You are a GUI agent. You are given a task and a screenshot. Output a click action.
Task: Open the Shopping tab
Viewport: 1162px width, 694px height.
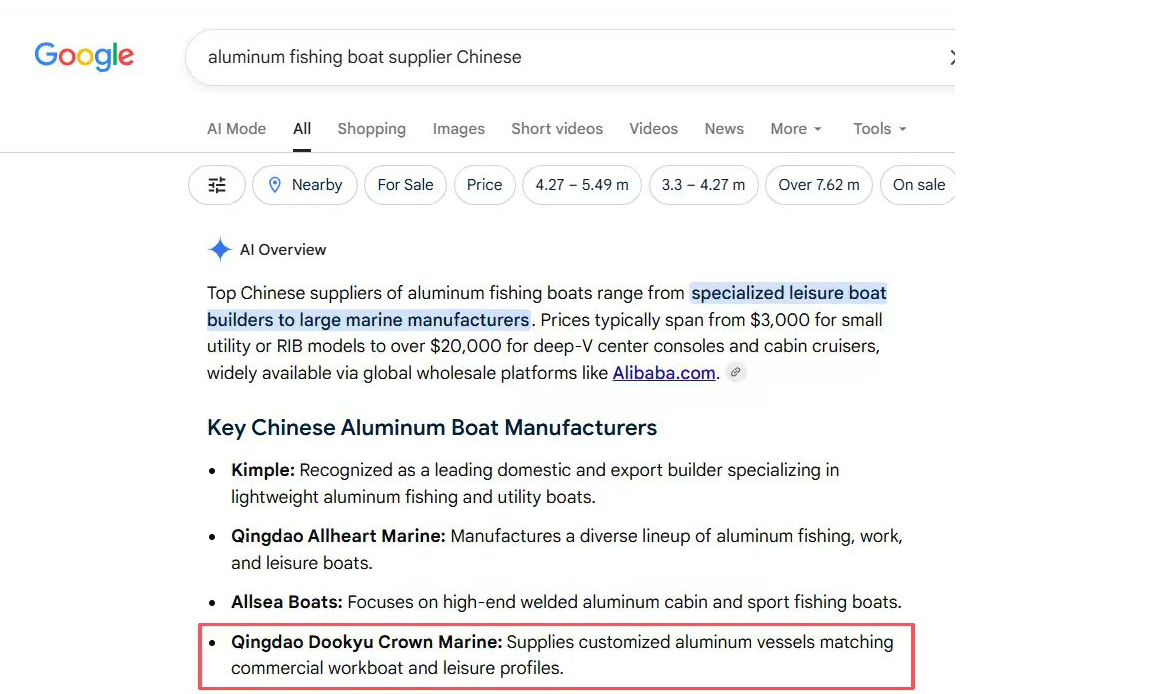point(371,128)
